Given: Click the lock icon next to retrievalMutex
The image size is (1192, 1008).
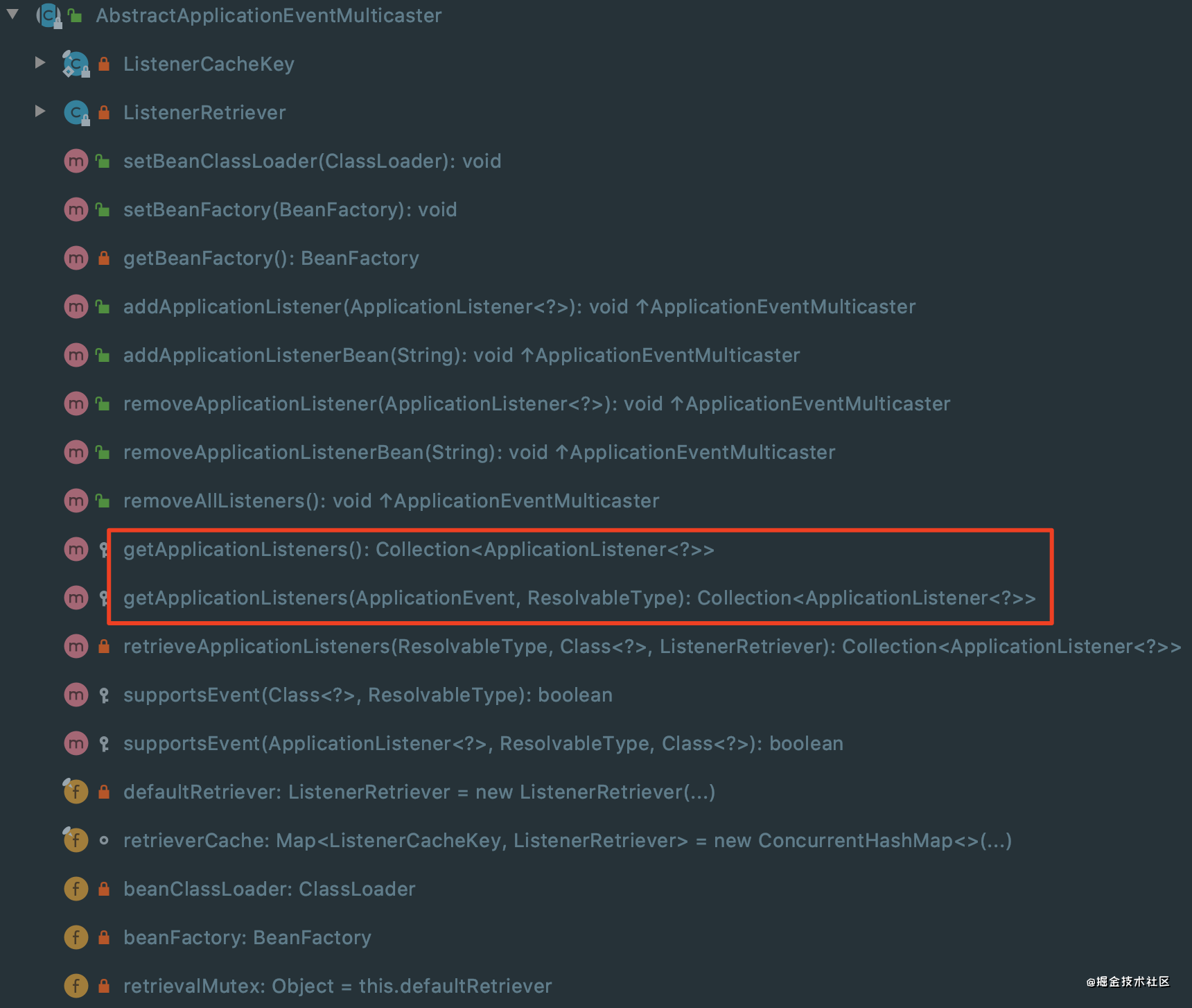Looking at the screenshot, I should [x=103, y=985].
